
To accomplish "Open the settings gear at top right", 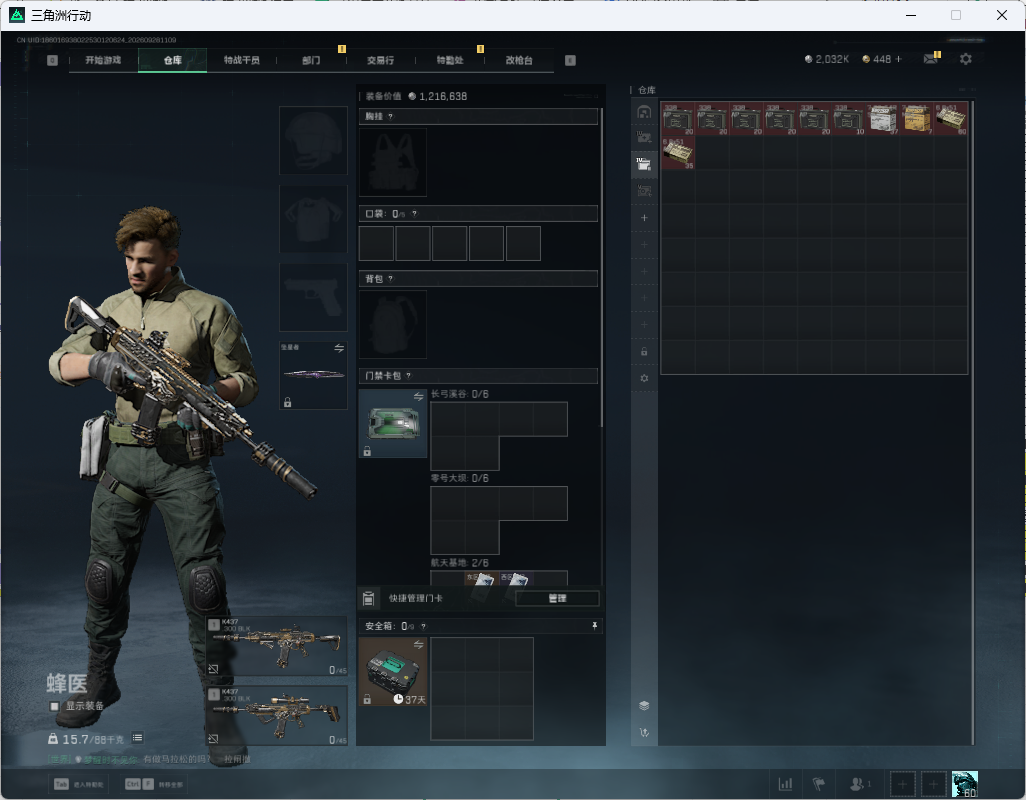I will click(x=965, y=59).
